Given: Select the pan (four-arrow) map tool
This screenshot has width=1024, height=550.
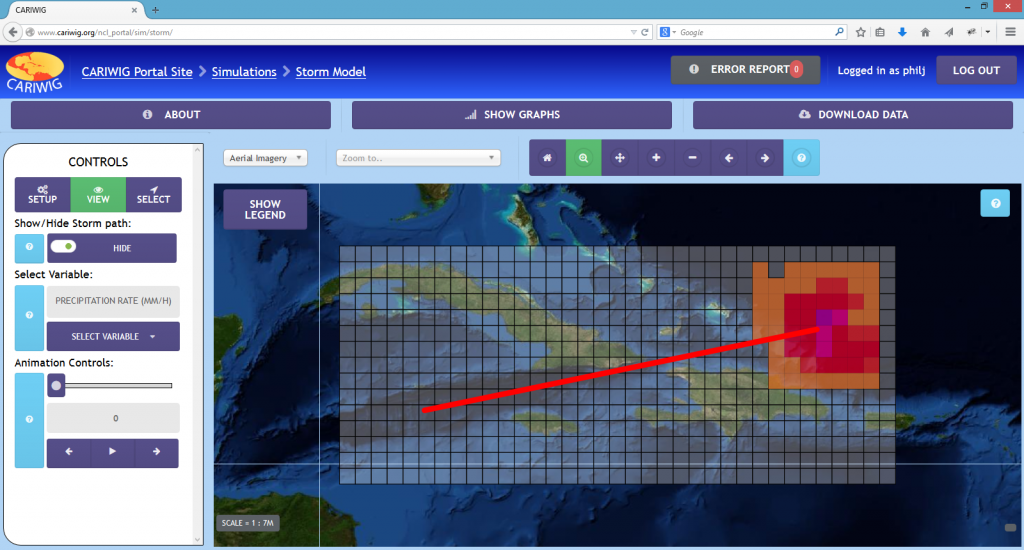Looking at the screenshot, I should click(619, 158).
